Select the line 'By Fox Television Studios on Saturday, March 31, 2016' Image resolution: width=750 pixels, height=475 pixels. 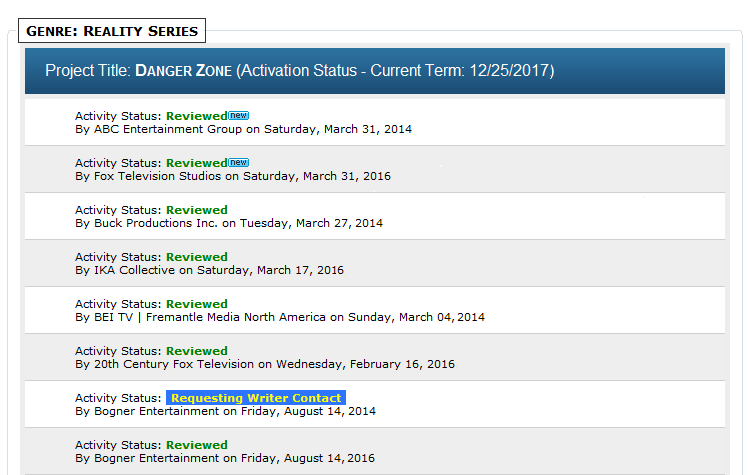click(x=233, y=176)
